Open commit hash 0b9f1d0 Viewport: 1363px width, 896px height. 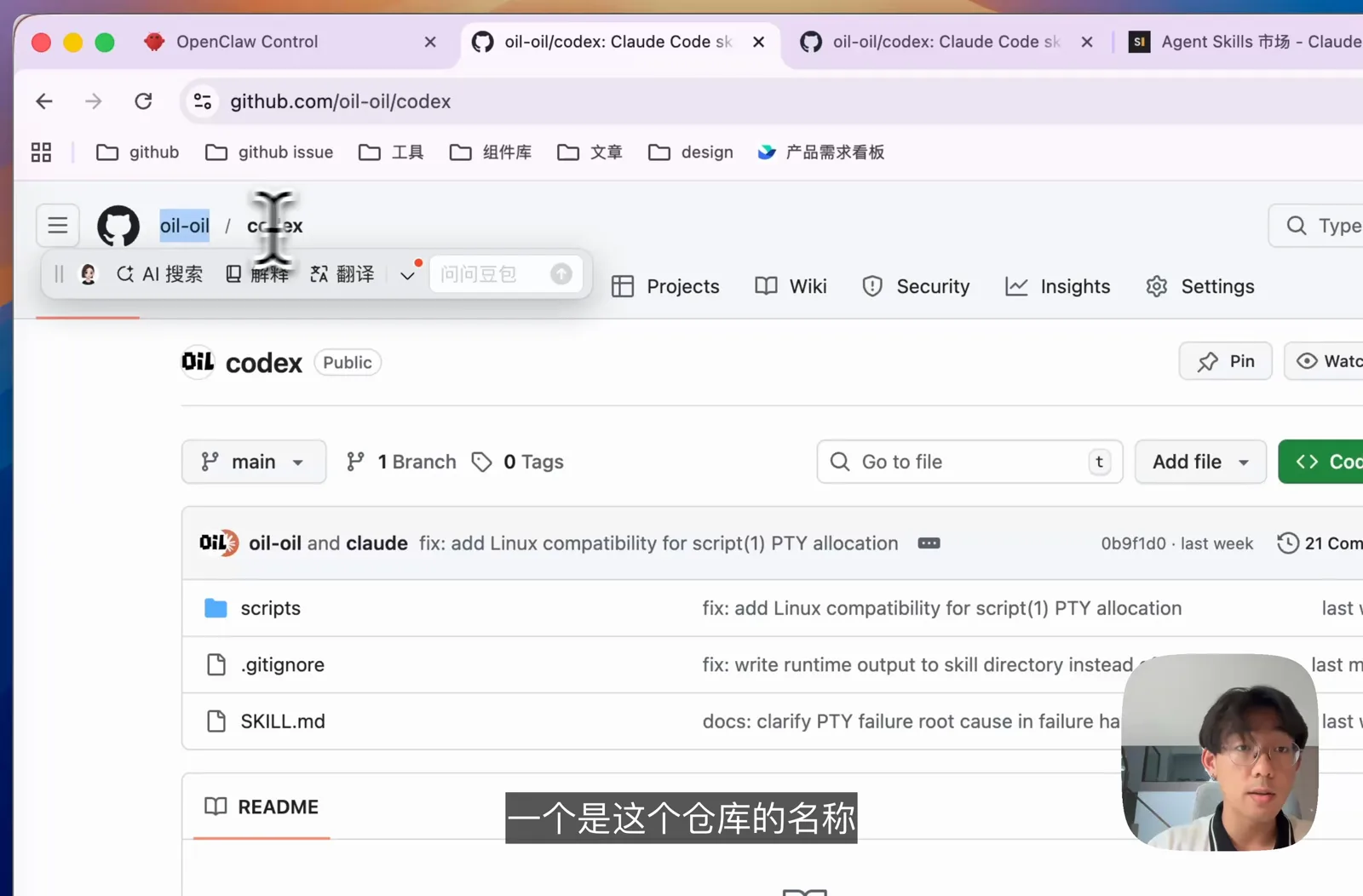click(x=1133, y=544)
